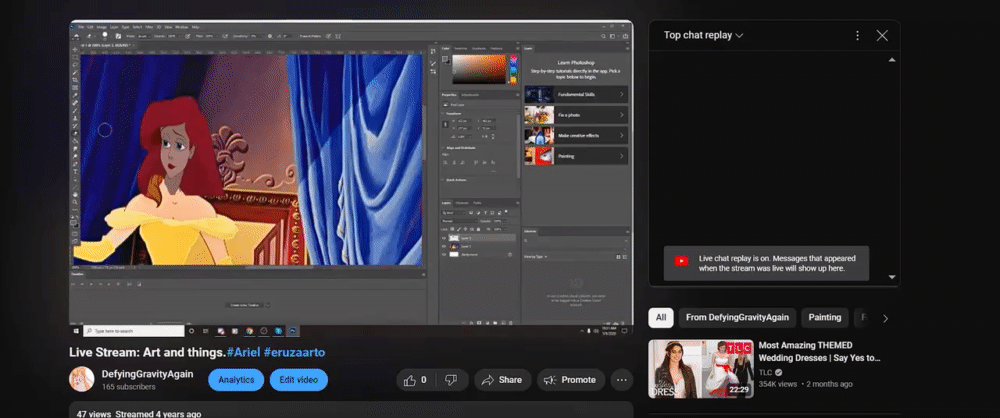The image size is (1000, 418).
Task: Open the #eruzaarto hashtag link
Action: click(x=294, y=352)
